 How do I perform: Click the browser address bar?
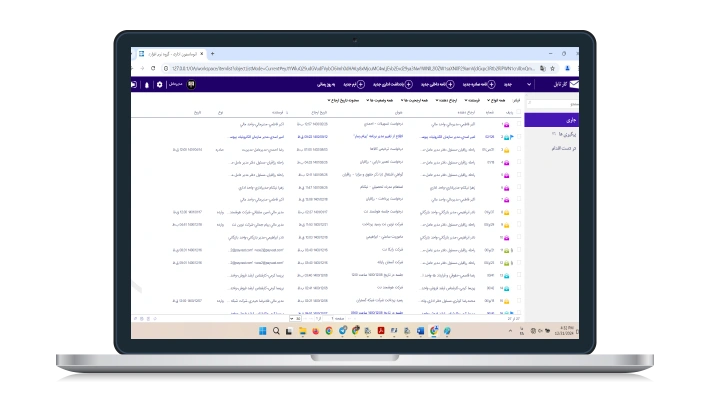(353, 68)
